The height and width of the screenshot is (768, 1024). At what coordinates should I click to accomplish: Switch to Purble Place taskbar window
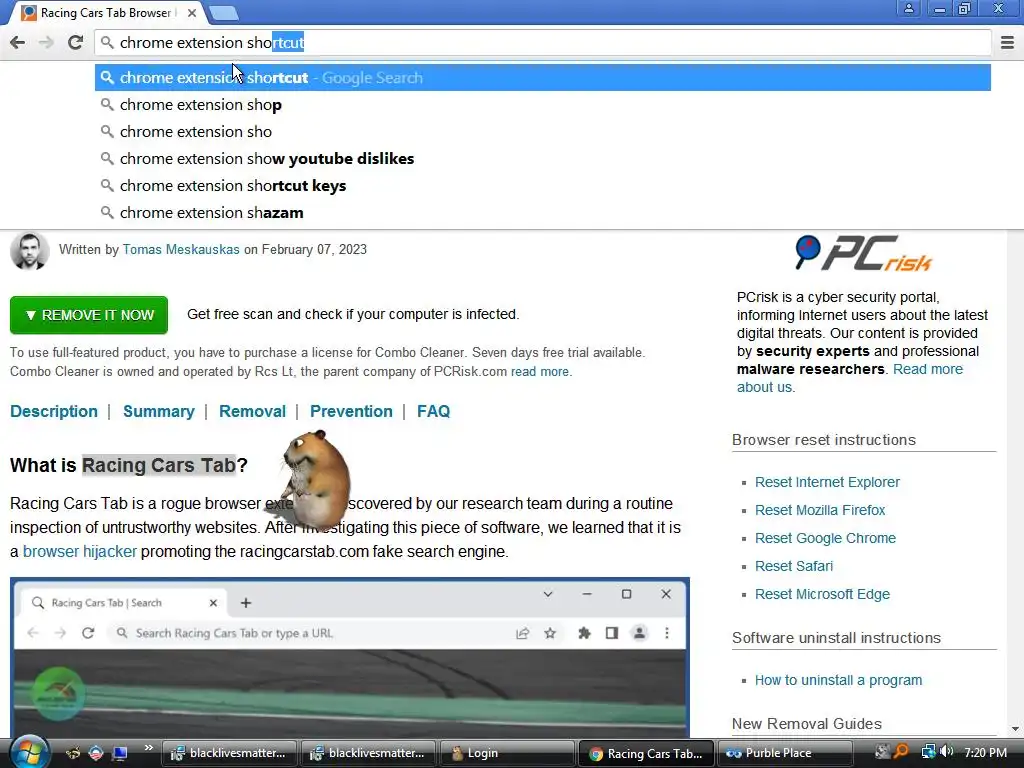point(785,753)
